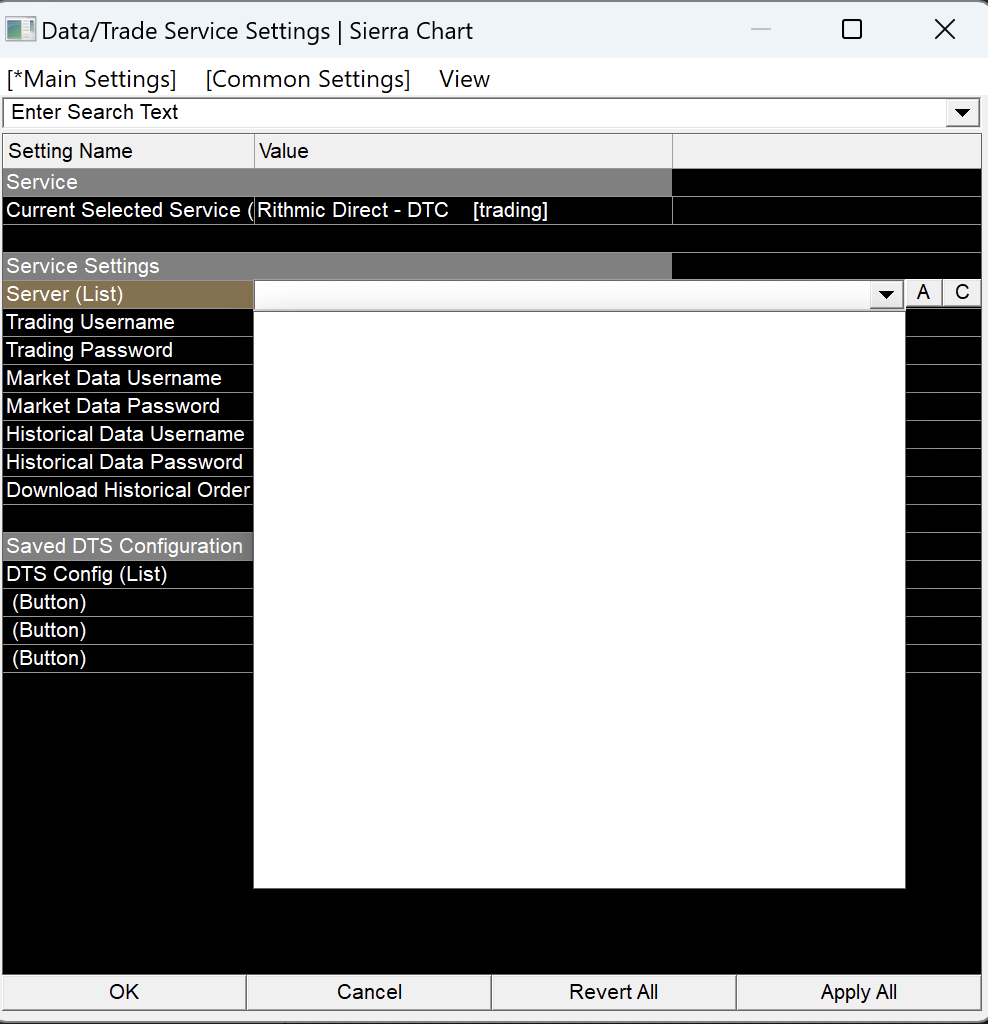The width and height of the screenshot is (988, 1024).
Task: Click OK to confirm settings
Action: tap(124, 992)
